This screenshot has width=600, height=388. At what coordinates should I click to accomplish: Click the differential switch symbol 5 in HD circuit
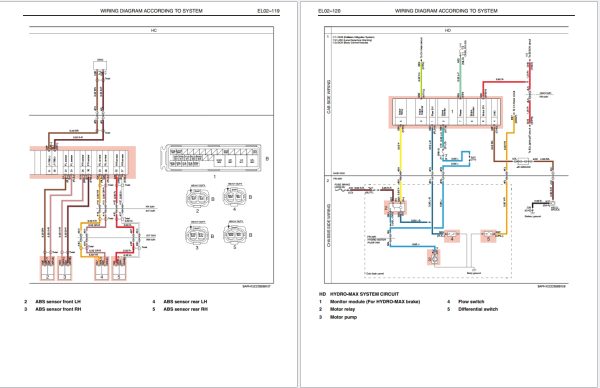(x=488, y=236)
